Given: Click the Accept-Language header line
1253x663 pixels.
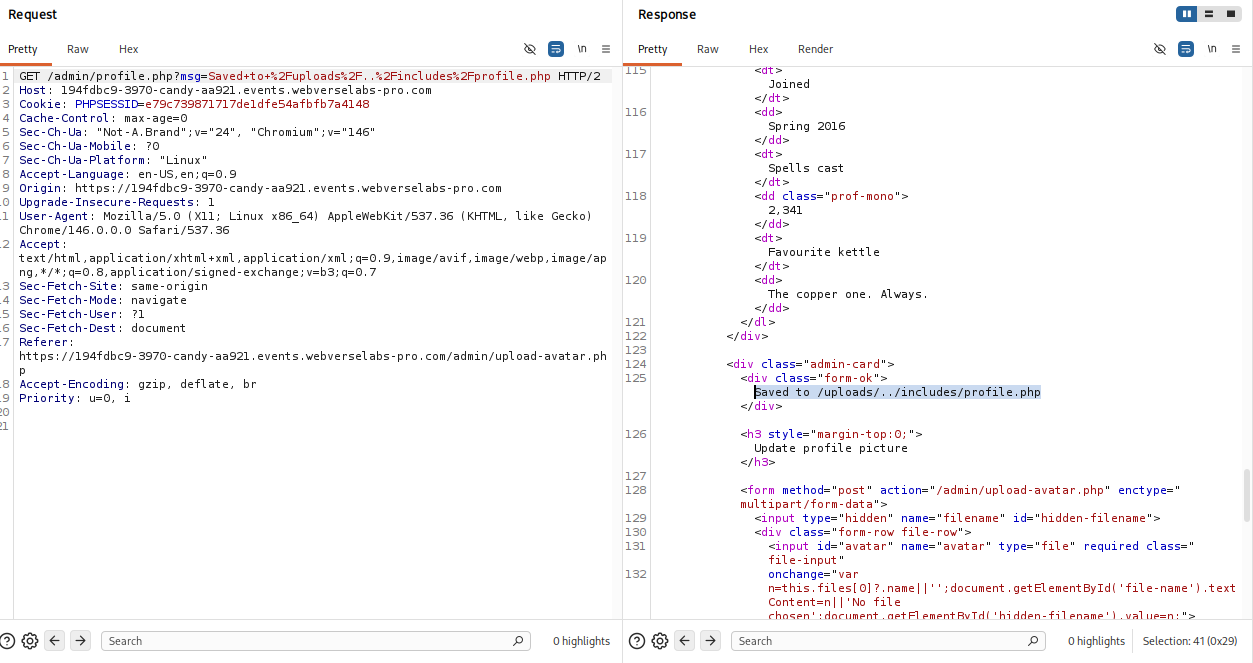Looking at the screenshot, I should [x=127, y=174].
